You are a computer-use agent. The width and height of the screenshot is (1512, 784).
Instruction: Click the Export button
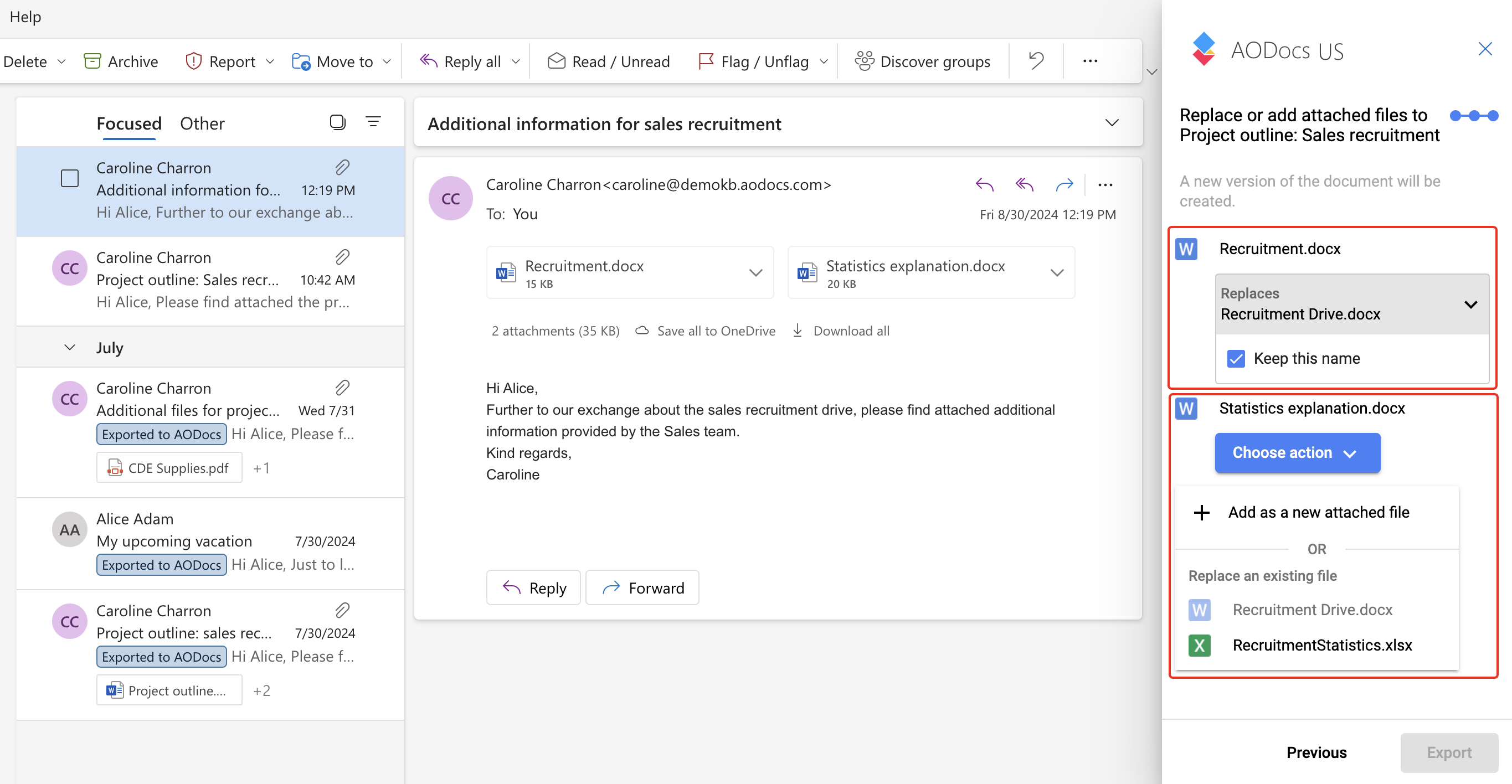(x=1449, y=752)
